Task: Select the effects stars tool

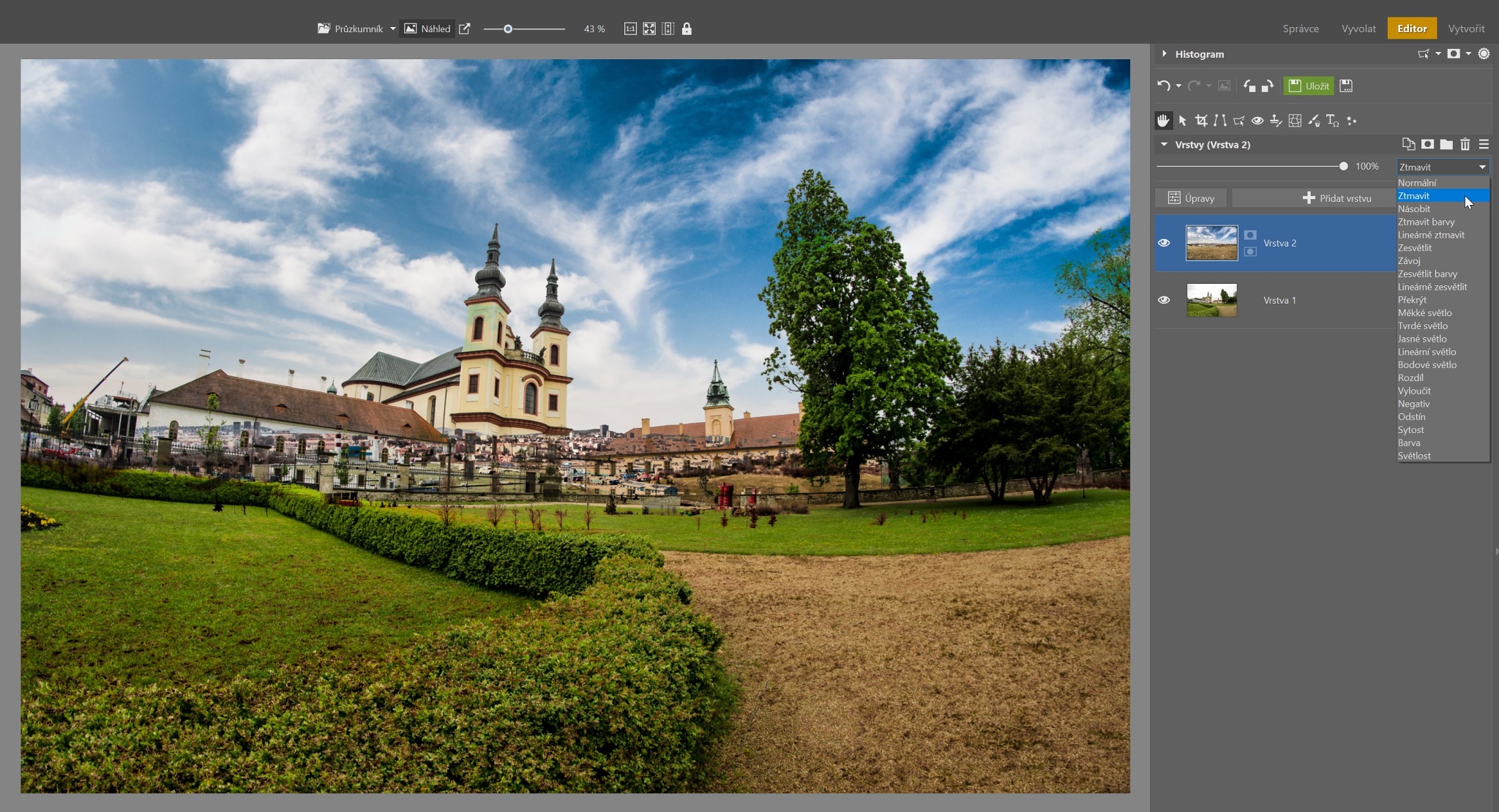Action: (1351, 121)
